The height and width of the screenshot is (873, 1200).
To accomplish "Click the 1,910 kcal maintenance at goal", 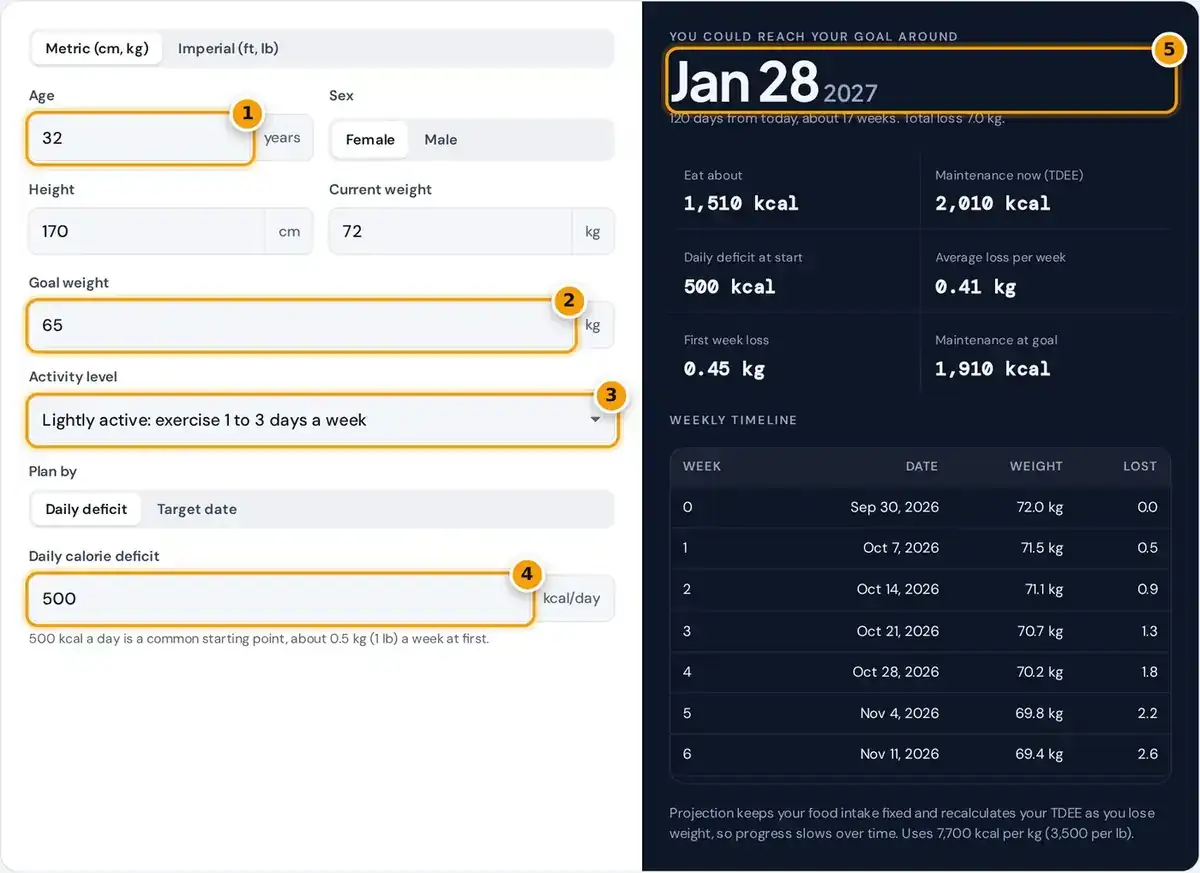I will (x=992, y=369).
